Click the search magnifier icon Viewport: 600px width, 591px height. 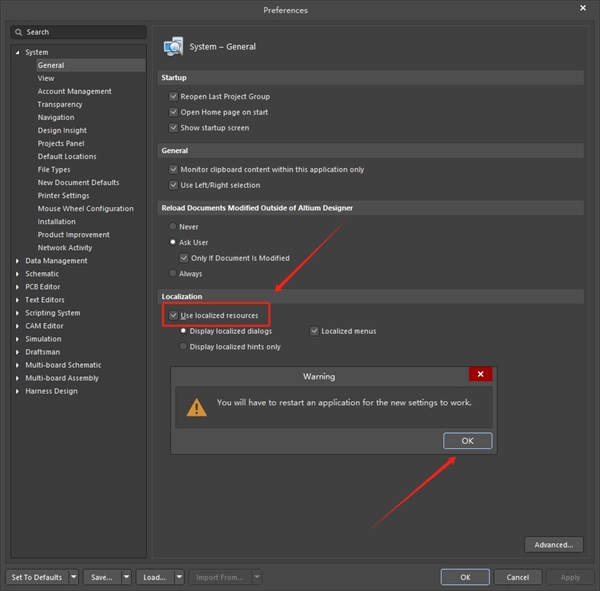[x=18, y=32]
